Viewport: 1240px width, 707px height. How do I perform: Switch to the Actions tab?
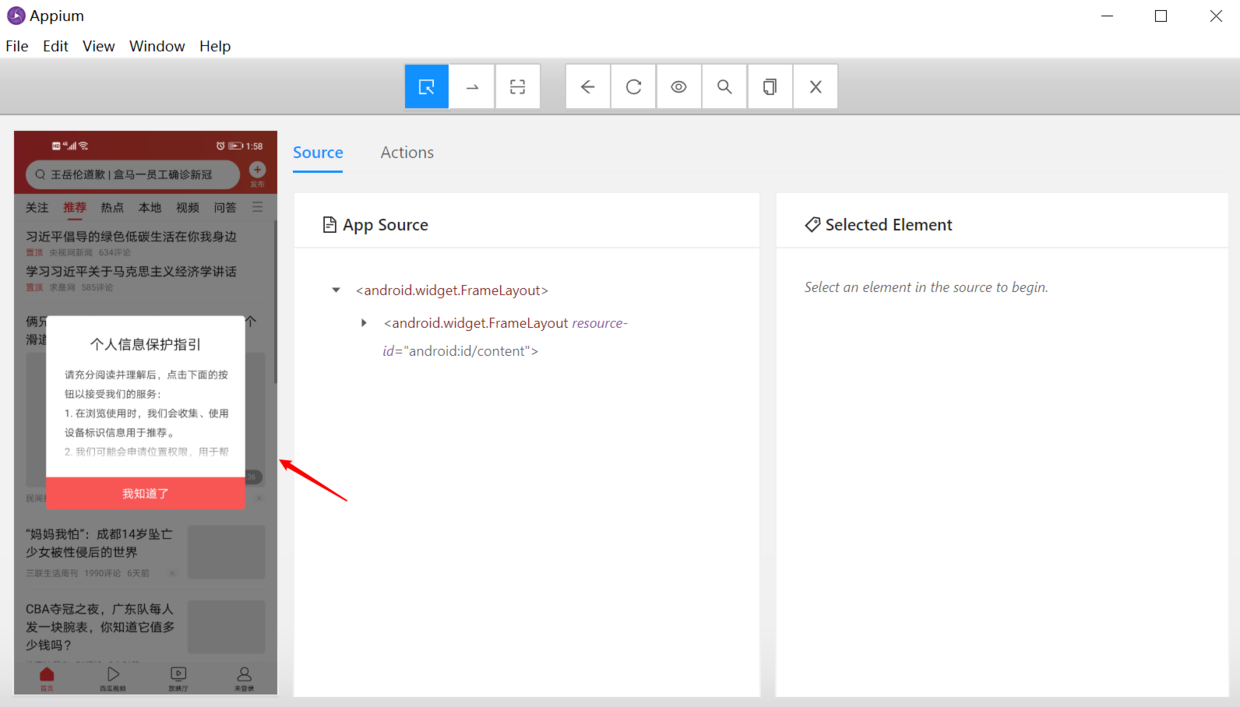[406, 152]
